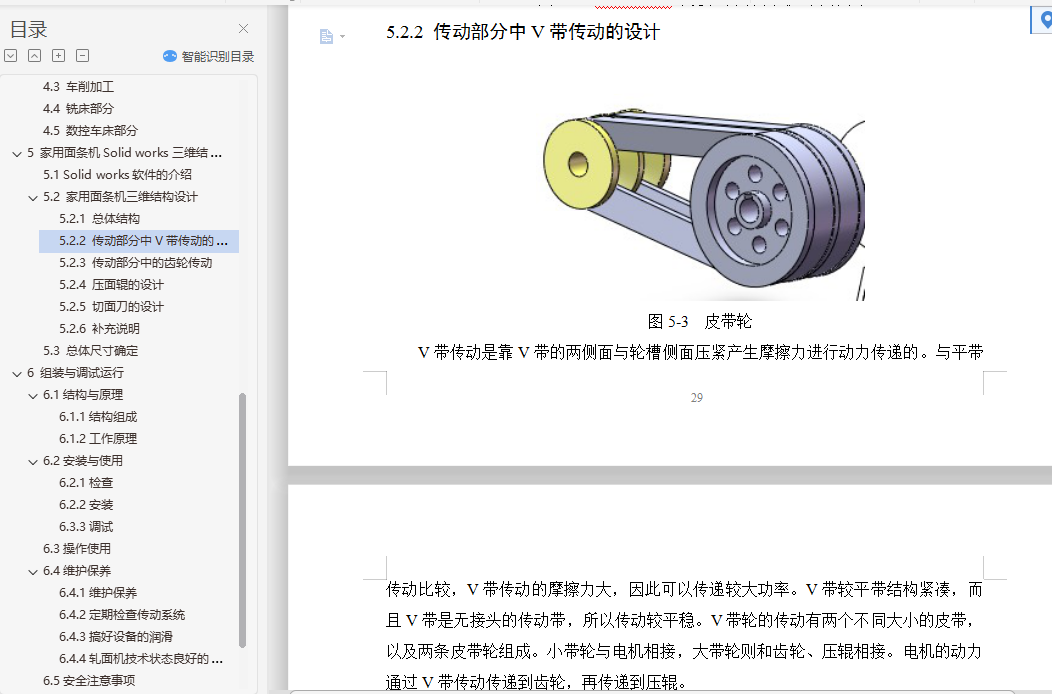Go to 6.4.3 搞好设备的润滑
The width and height of the screenshot is (1052, 694).
[116, 637]
